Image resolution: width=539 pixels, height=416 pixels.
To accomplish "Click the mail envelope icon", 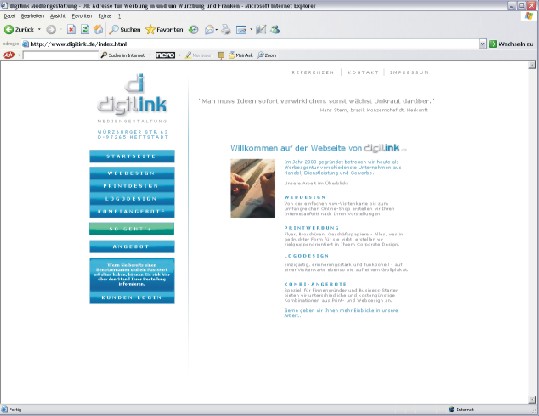I will tap(209, 30).
